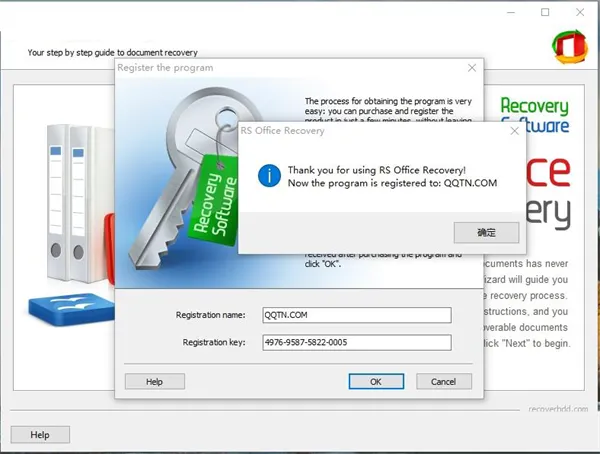Viewport: 600px width, 454px height.
Task: Close the Register the program dialog
Action: click(x=472, y=68)
